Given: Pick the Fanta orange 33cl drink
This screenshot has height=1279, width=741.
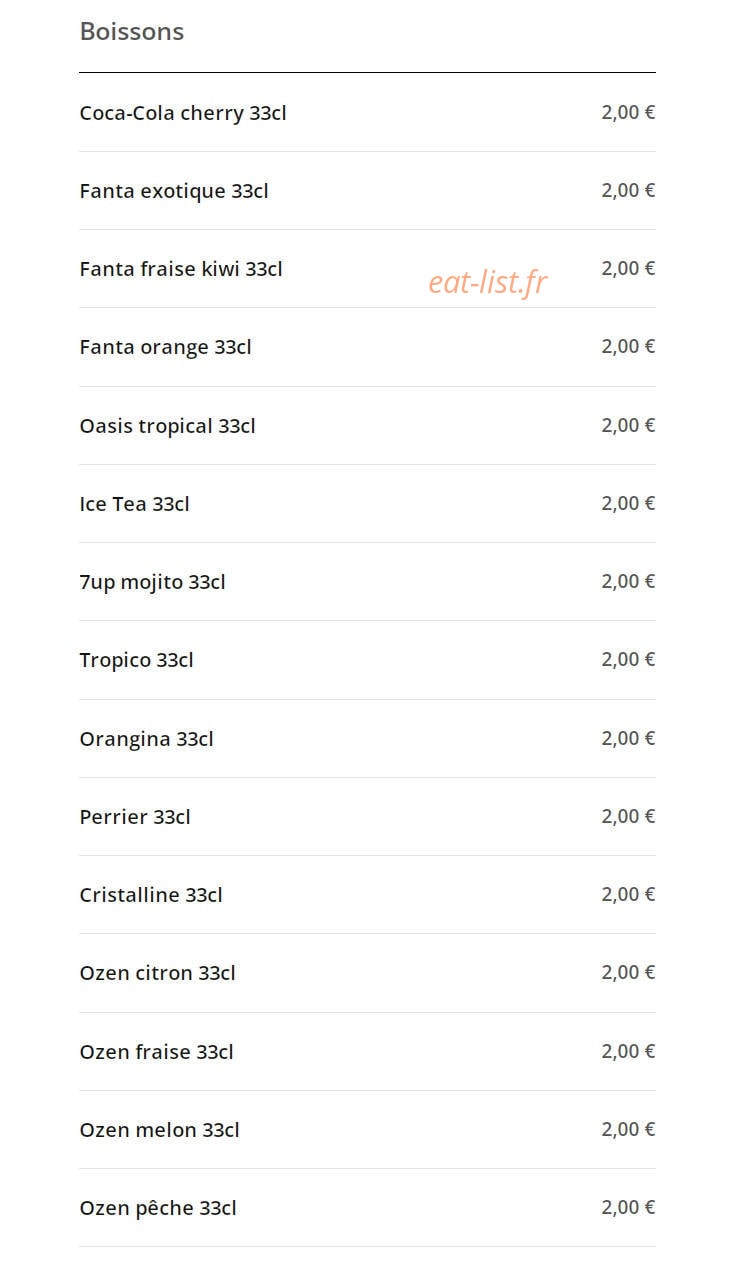Looking at the screenshot, I should (x=367, y=347).
